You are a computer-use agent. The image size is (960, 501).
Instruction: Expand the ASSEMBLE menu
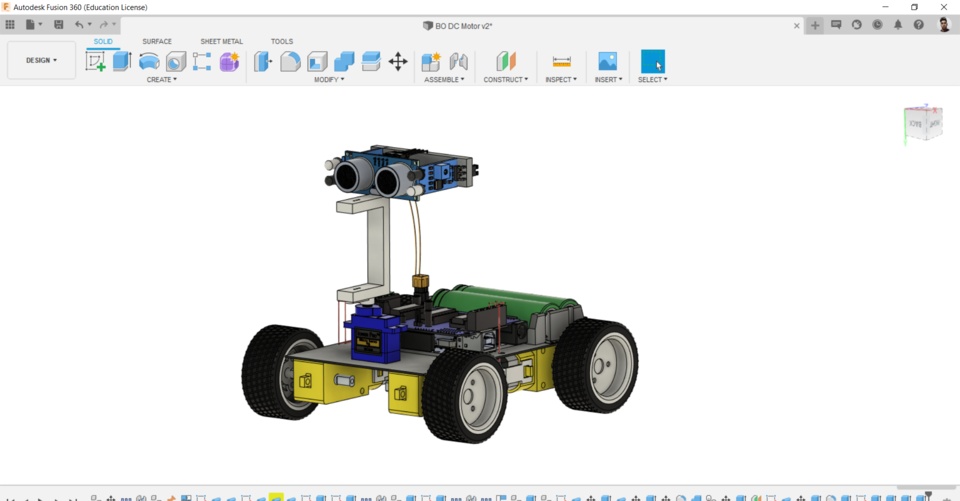(x=444, y=80)
